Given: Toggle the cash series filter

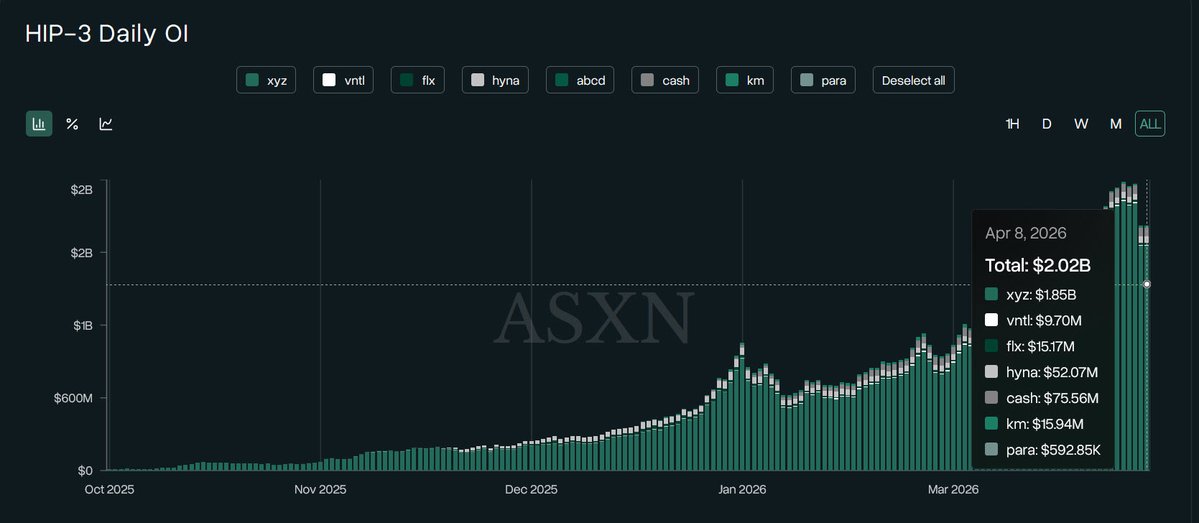Looking at the screenshot, I should pyautogui.click(x=666, y=80).
